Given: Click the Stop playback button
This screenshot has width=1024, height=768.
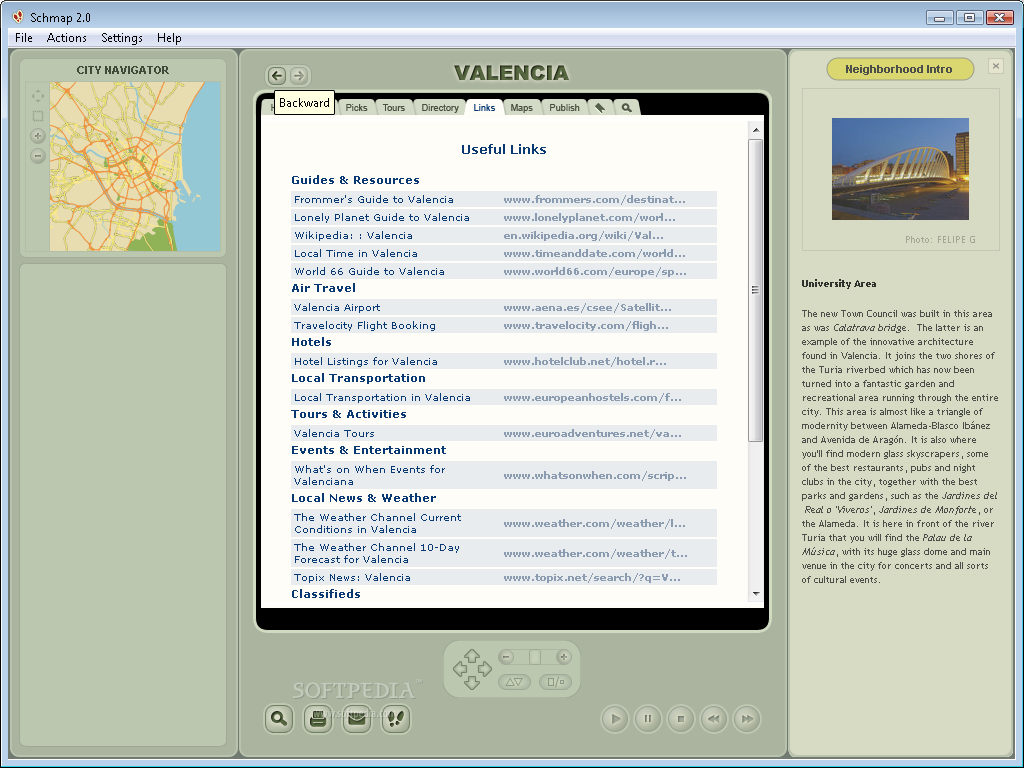Looking at the screenshot, I should 680,719.
